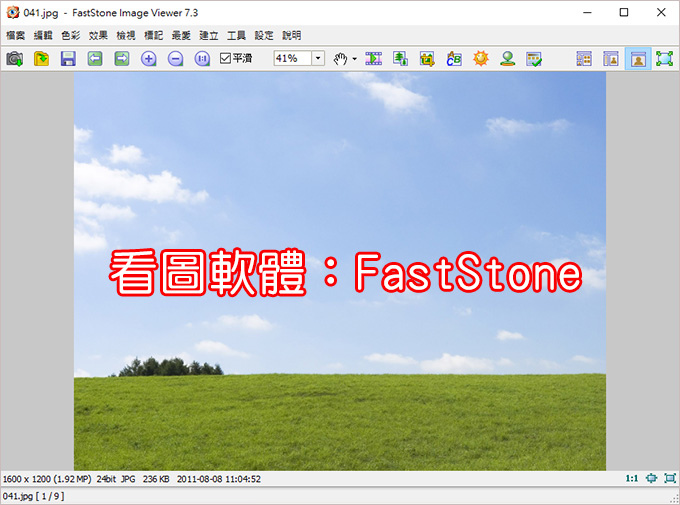This screenshot has height=505, width=680.
Task: Select the windowed view icon
Action: point(638,59)
